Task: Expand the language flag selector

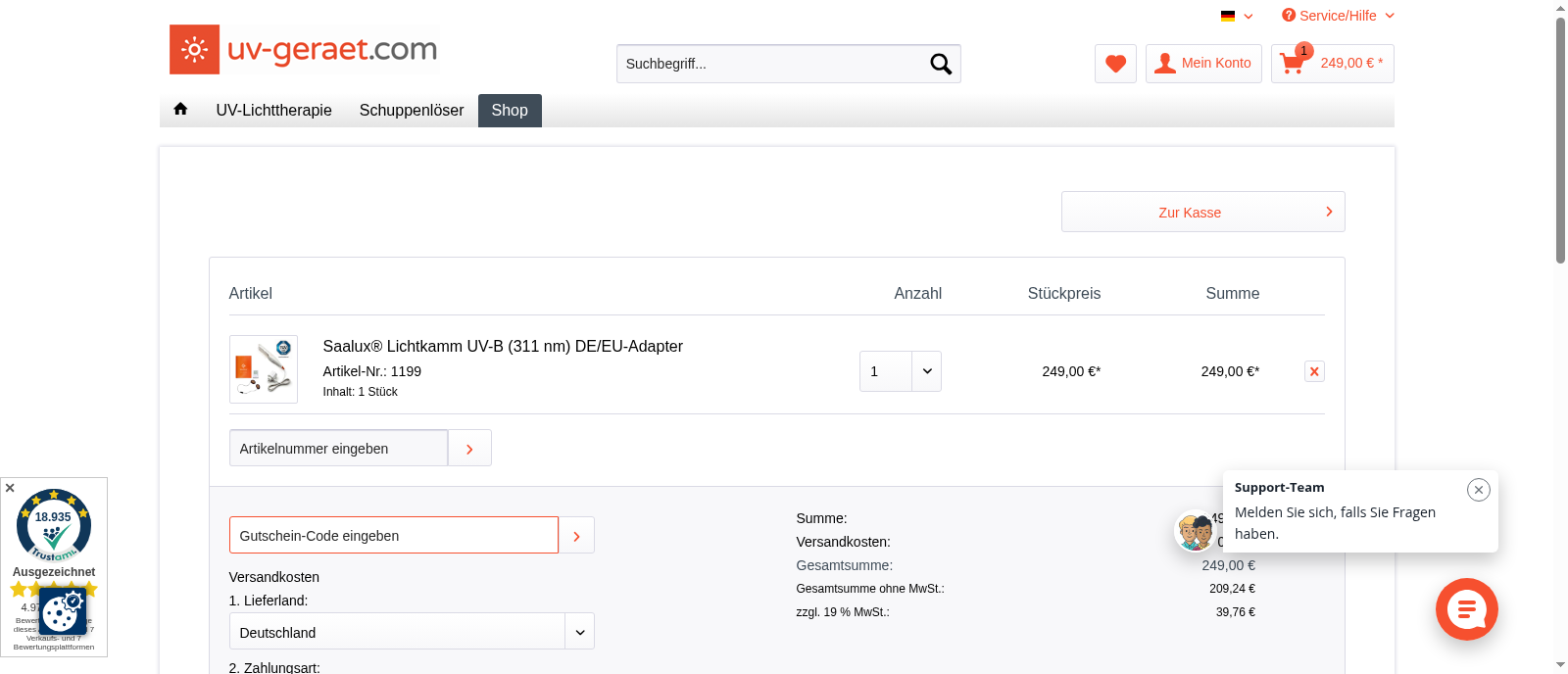Action: 1237,16
